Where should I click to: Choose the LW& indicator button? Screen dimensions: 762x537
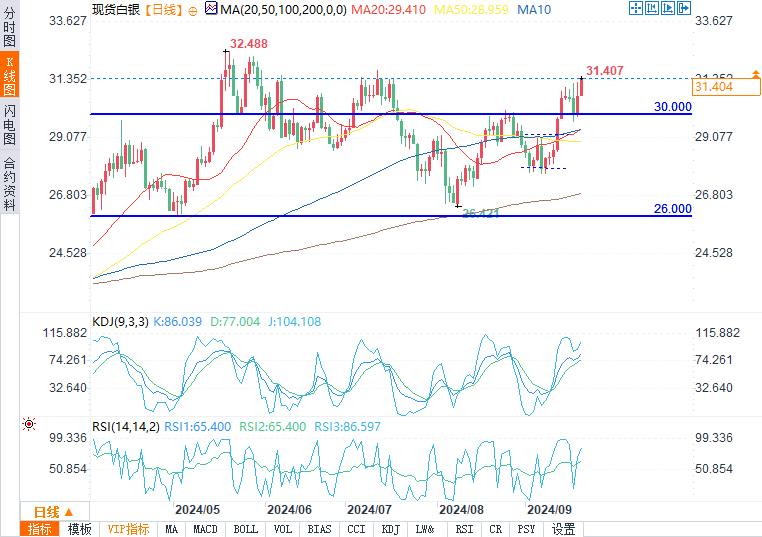[425, 529]
